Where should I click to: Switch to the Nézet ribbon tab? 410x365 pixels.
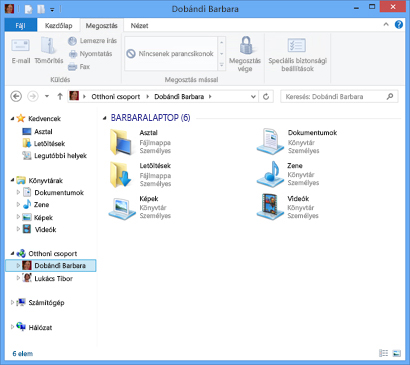[x=139, y=25]
